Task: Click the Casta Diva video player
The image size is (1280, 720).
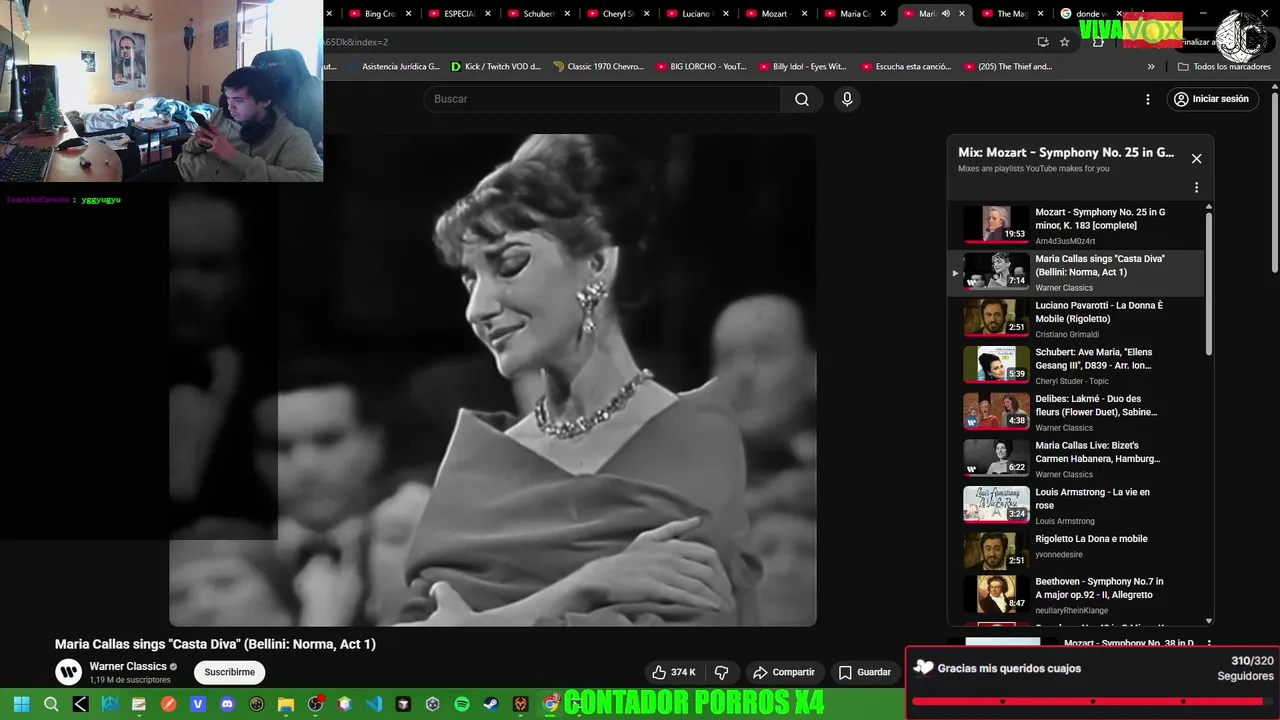Action: (492, 380)
